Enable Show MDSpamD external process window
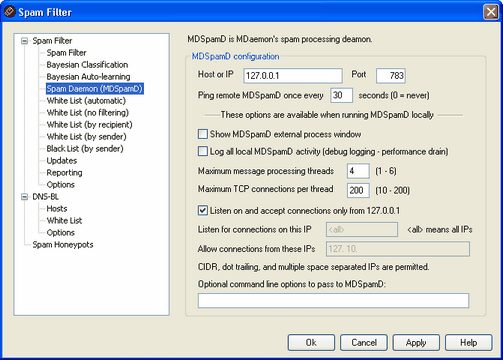Screen dimensions: 503x360 tap(203, 134)
